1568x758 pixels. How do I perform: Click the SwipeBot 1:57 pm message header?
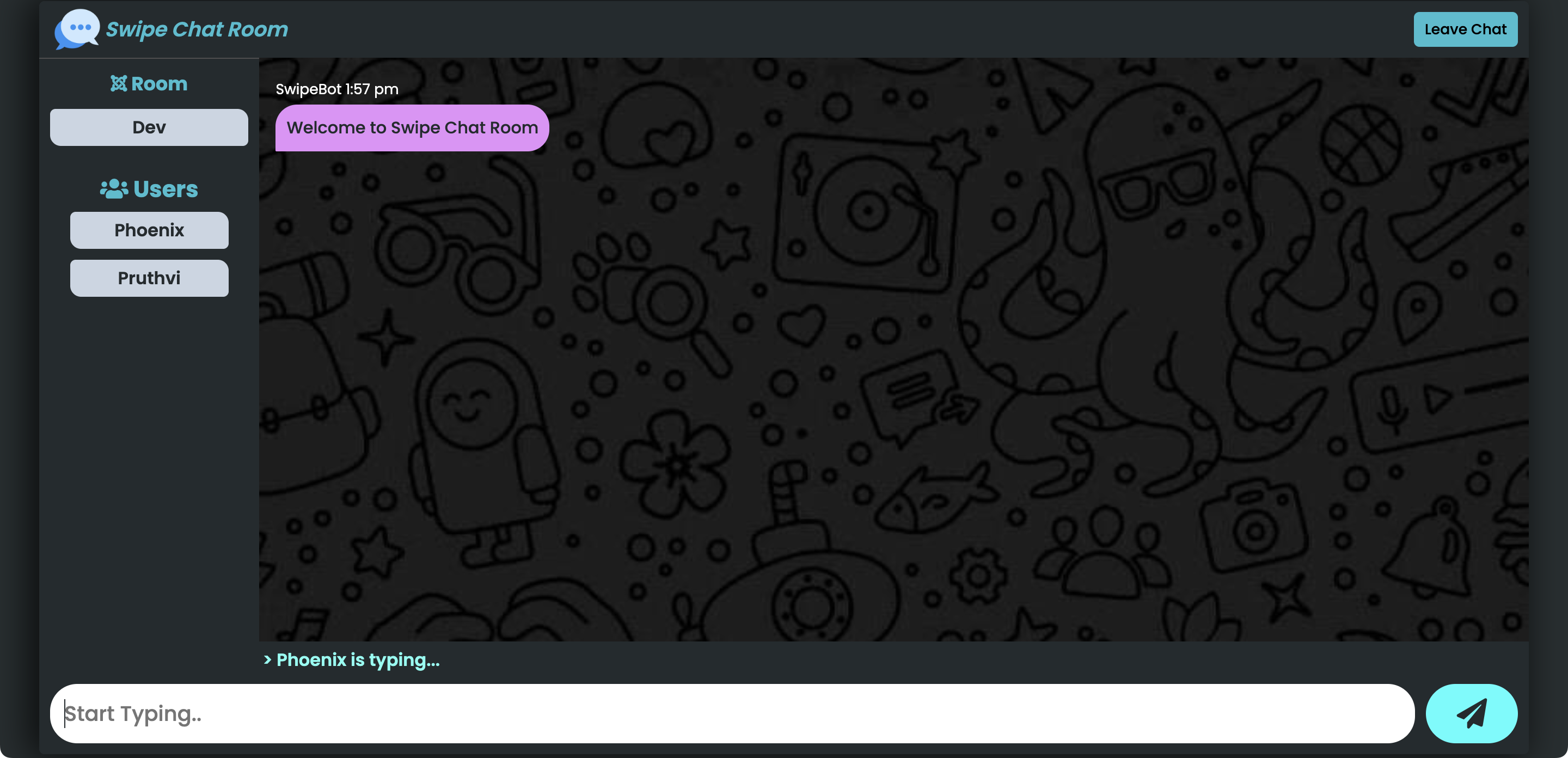tap(336, 89)
